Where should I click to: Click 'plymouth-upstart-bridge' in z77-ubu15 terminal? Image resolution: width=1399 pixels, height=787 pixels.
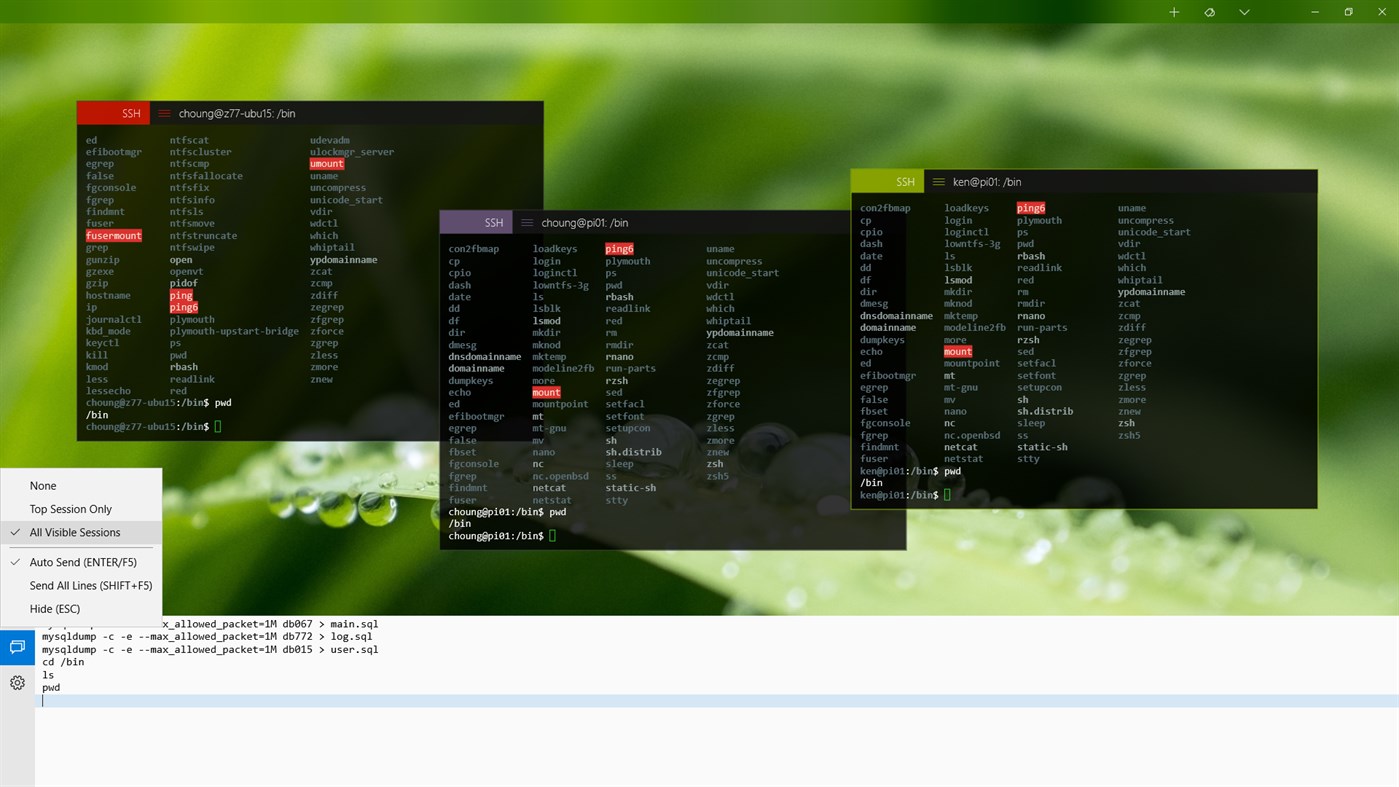[234, 331]
